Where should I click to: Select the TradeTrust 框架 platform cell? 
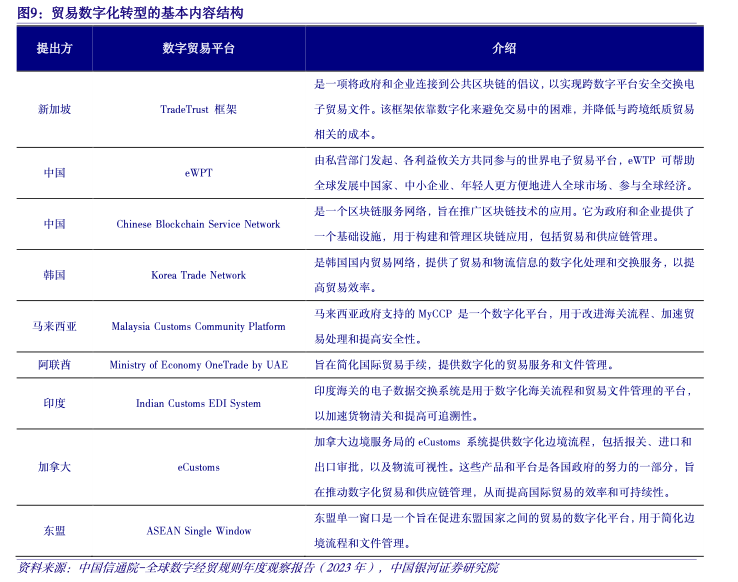click(x=198, y=109)
